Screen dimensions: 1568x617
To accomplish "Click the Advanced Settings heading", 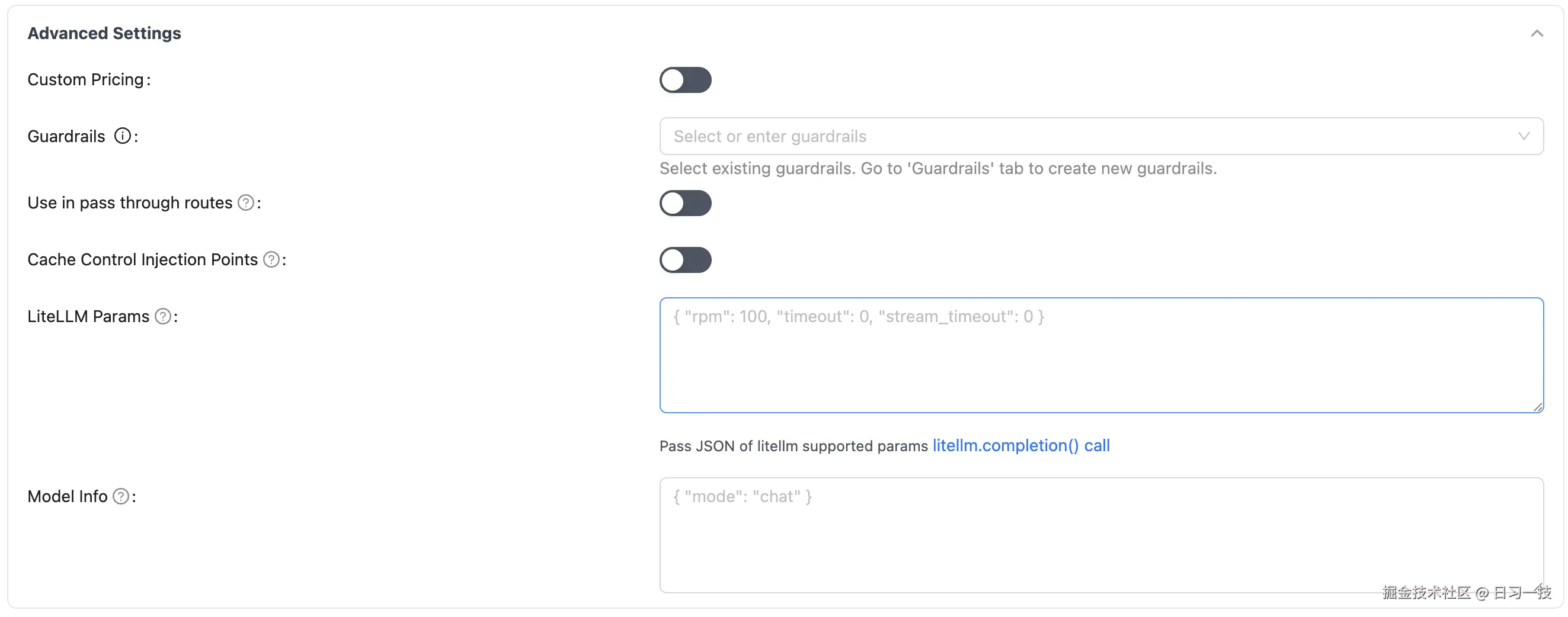I will tap(104, 34).
